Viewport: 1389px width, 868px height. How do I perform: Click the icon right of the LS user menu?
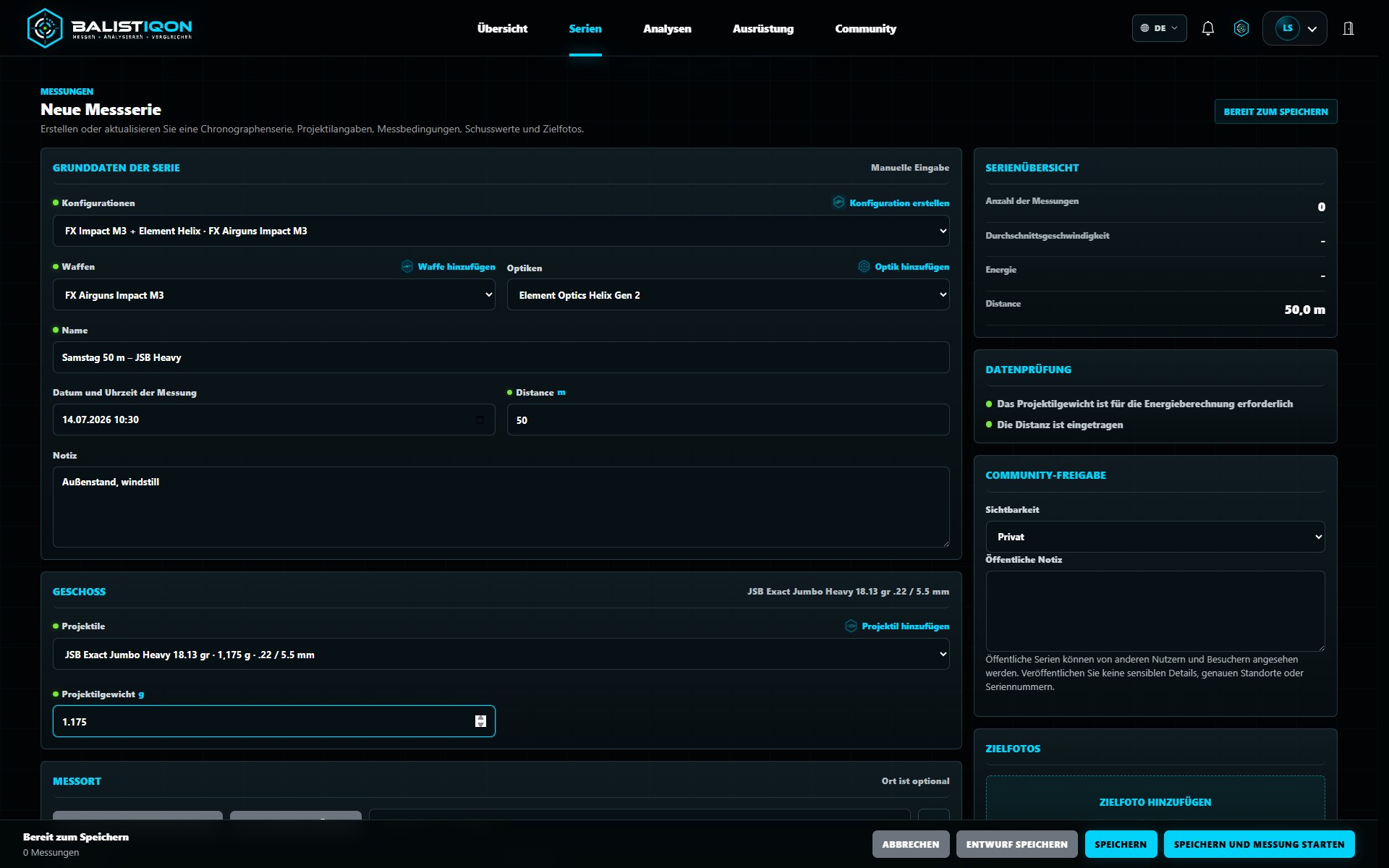pyautogui.click(x=1348, y=28)
